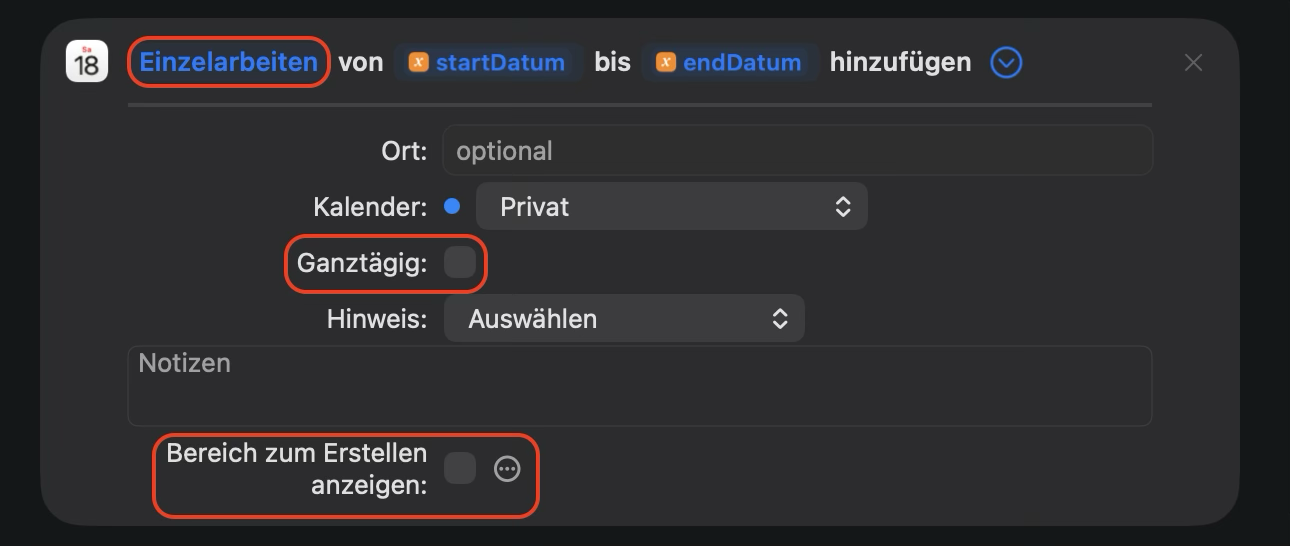Click the word hinzufügen in the action title
This screenshot has width=1290, height=546.
coord(900,62)
